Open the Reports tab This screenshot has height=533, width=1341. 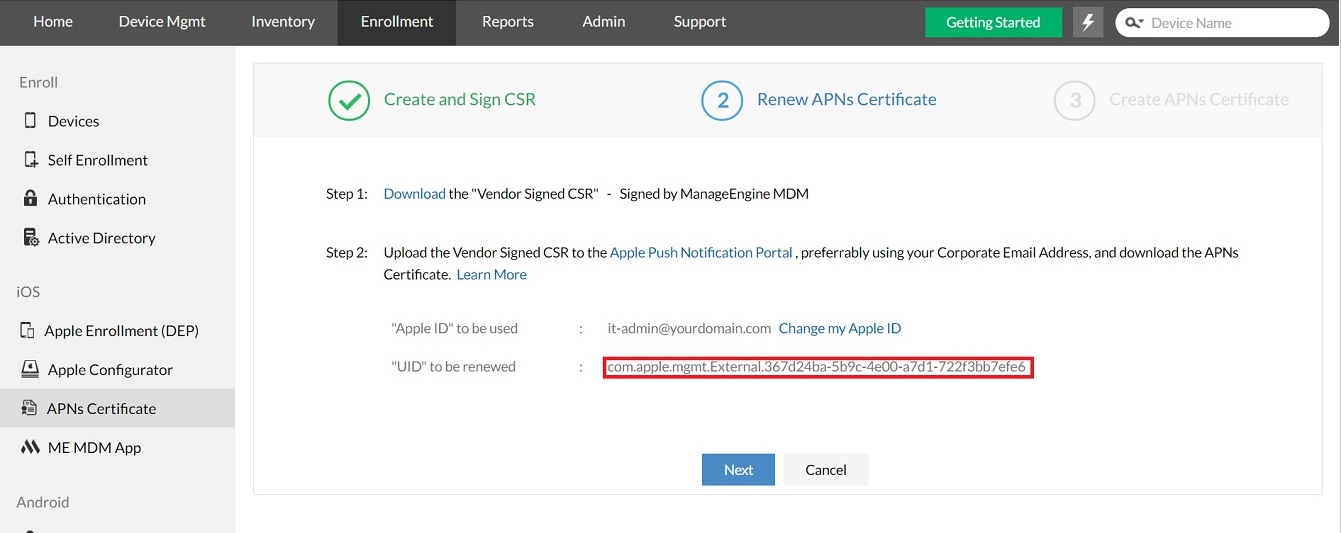click(508, 22)
